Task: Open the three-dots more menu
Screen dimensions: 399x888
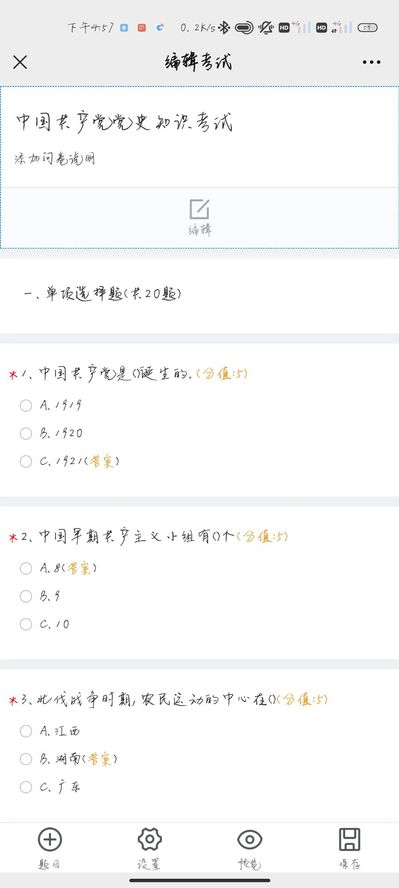Action: pos(371,62)
